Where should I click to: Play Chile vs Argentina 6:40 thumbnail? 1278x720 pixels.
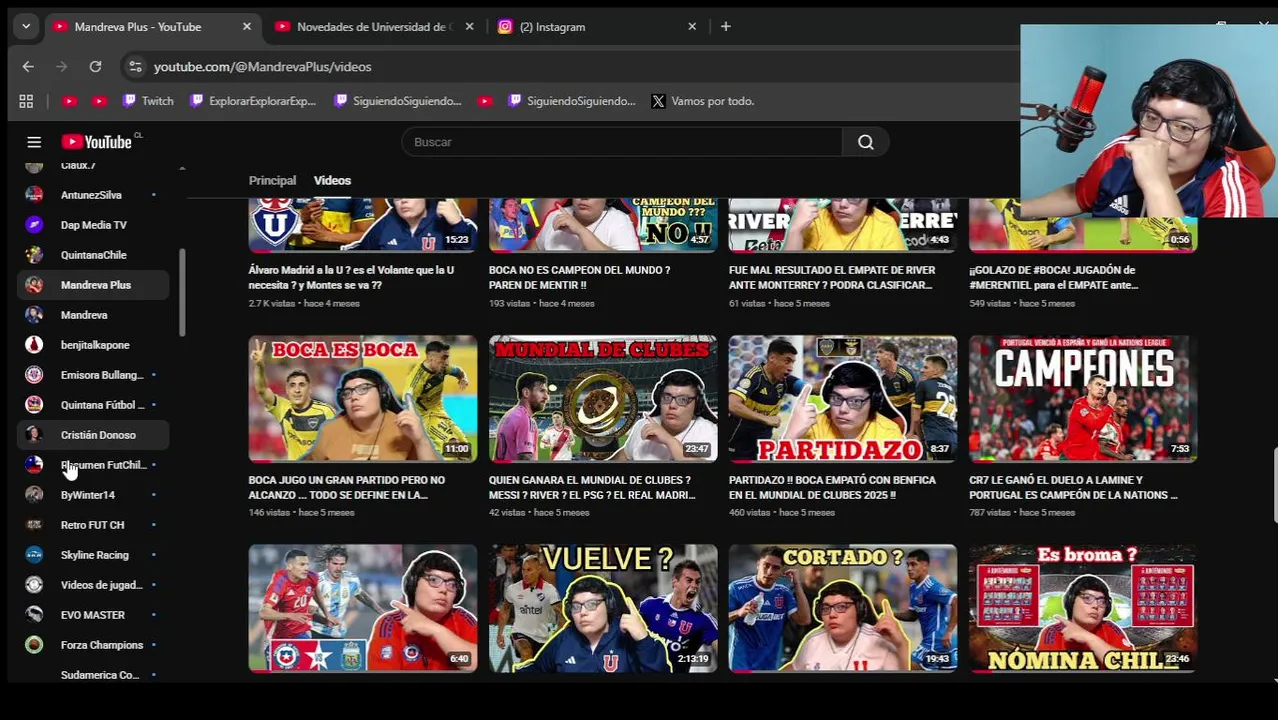click(363, 608)
